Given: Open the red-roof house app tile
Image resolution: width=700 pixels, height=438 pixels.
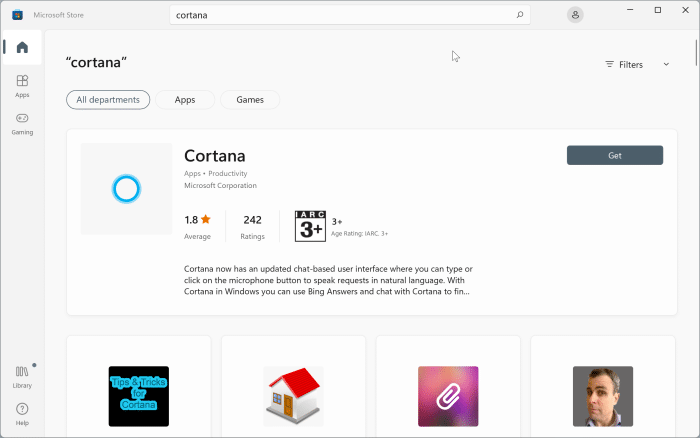Looking at the screenshot, I should coord(293,396).
